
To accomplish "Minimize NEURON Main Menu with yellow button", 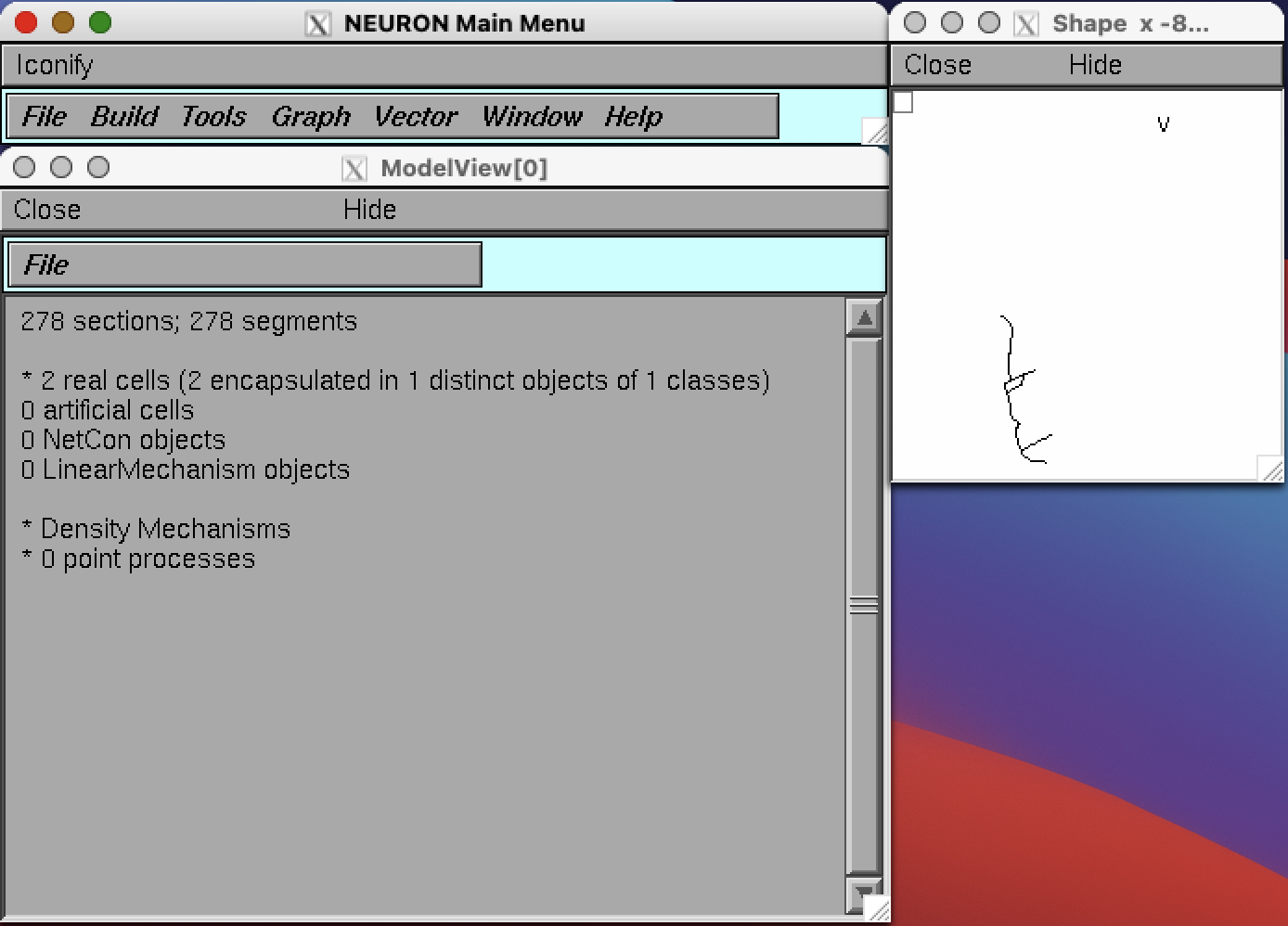I will 63,22.
